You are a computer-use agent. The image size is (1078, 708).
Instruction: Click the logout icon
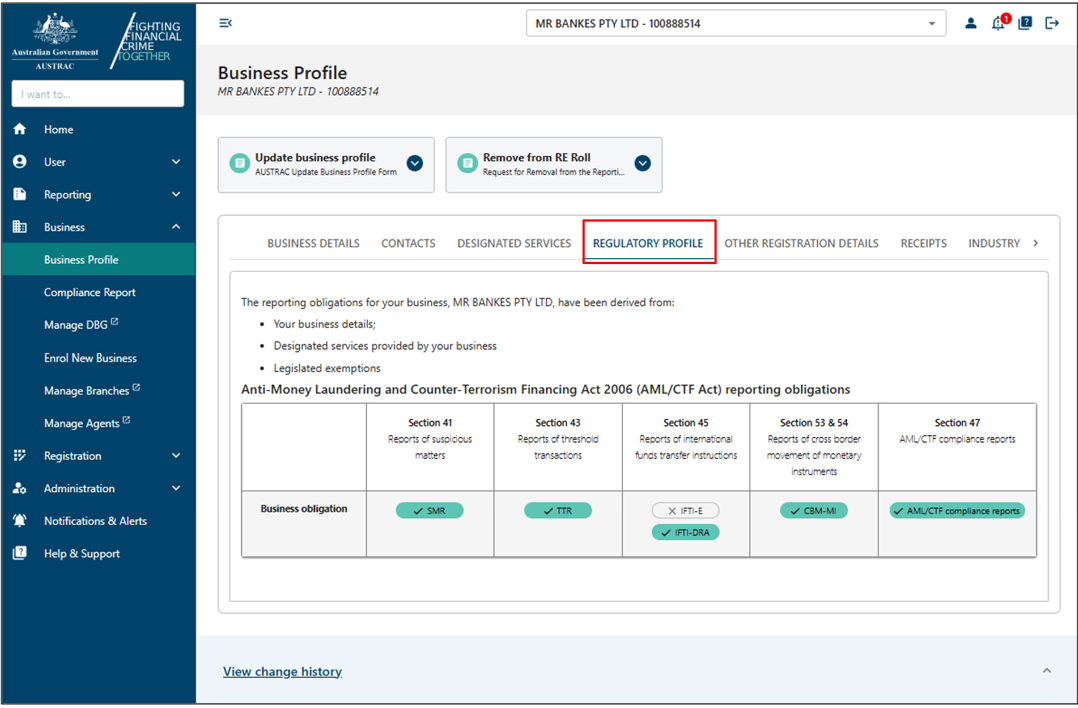tap(1051, 22)
